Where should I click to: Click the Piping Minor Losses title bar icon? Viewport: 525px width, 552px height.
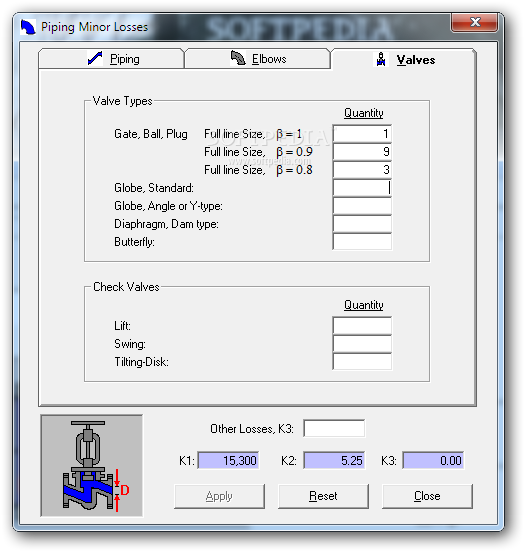coord(28,27)
